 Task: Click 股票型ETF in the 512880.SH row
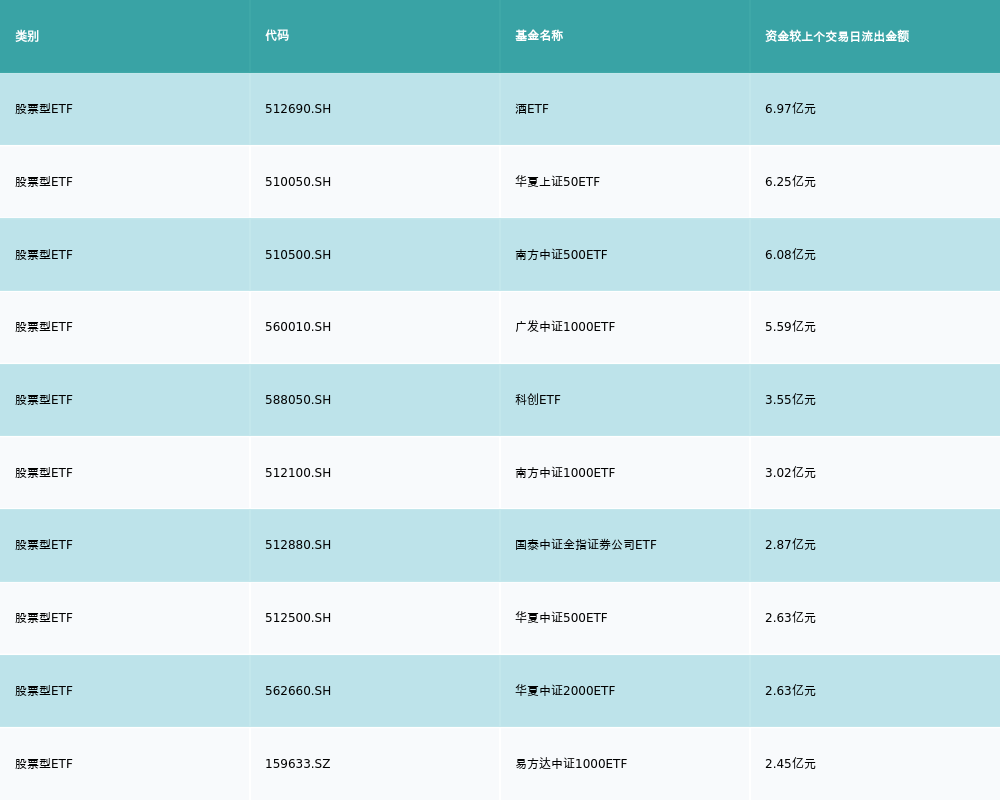[x=44, y=545]
